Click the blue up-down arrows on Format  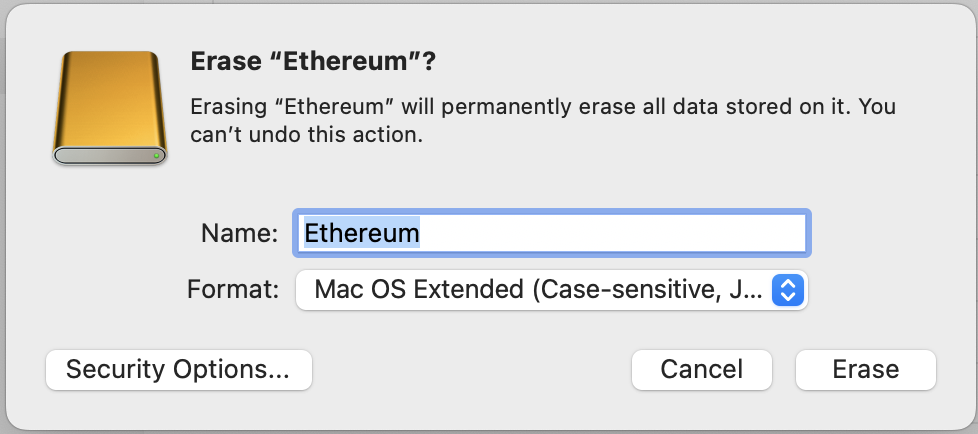pos(789,290)
